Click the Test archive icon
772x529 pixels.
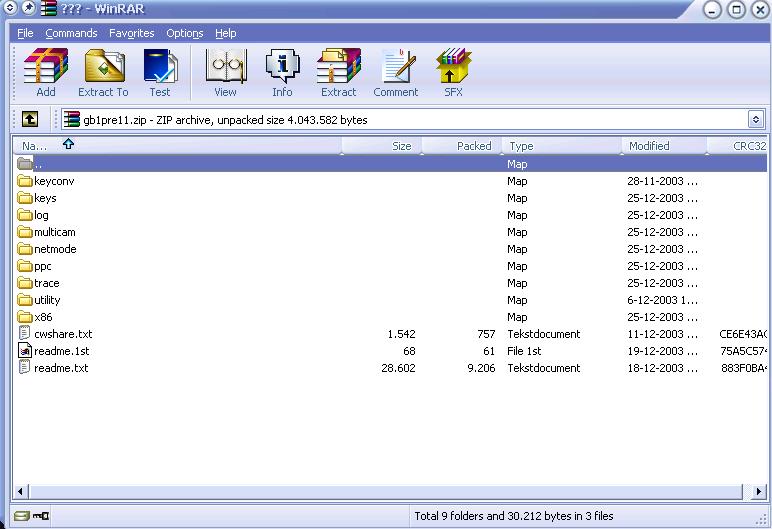(160, 66)
